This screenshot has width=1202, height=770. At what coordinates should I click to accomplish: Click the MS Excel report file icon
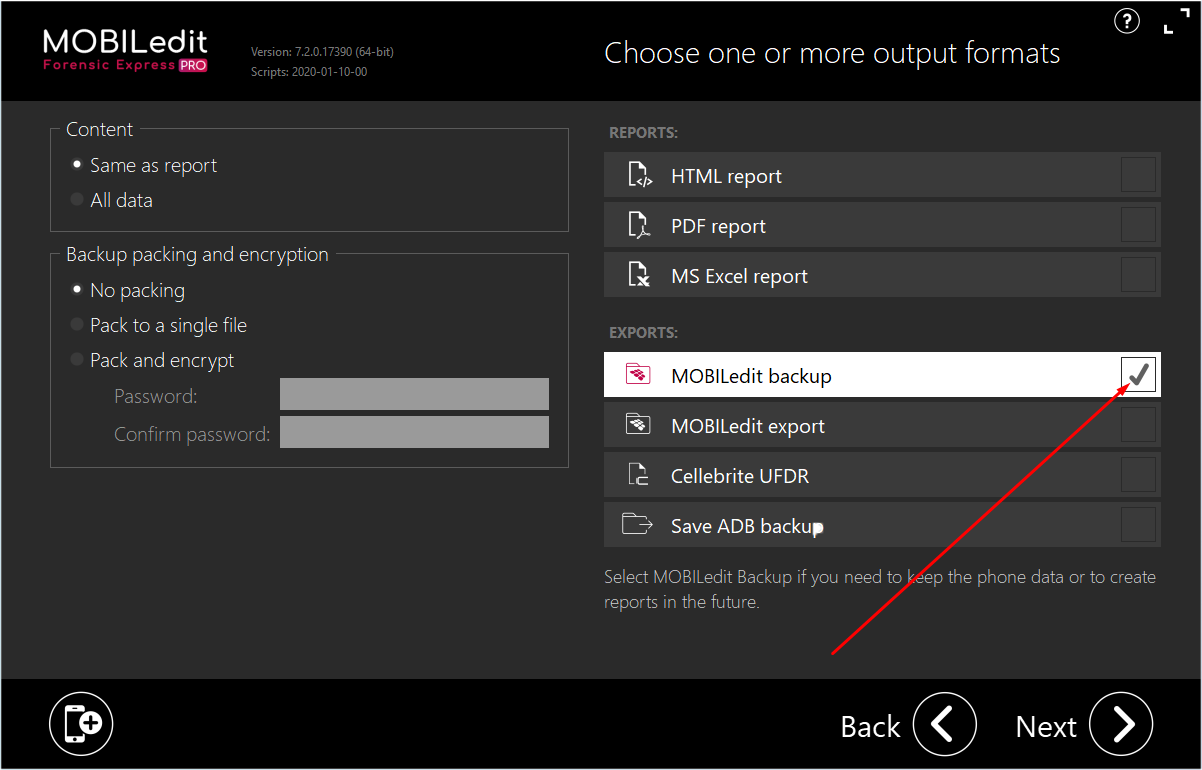point(640,276)
